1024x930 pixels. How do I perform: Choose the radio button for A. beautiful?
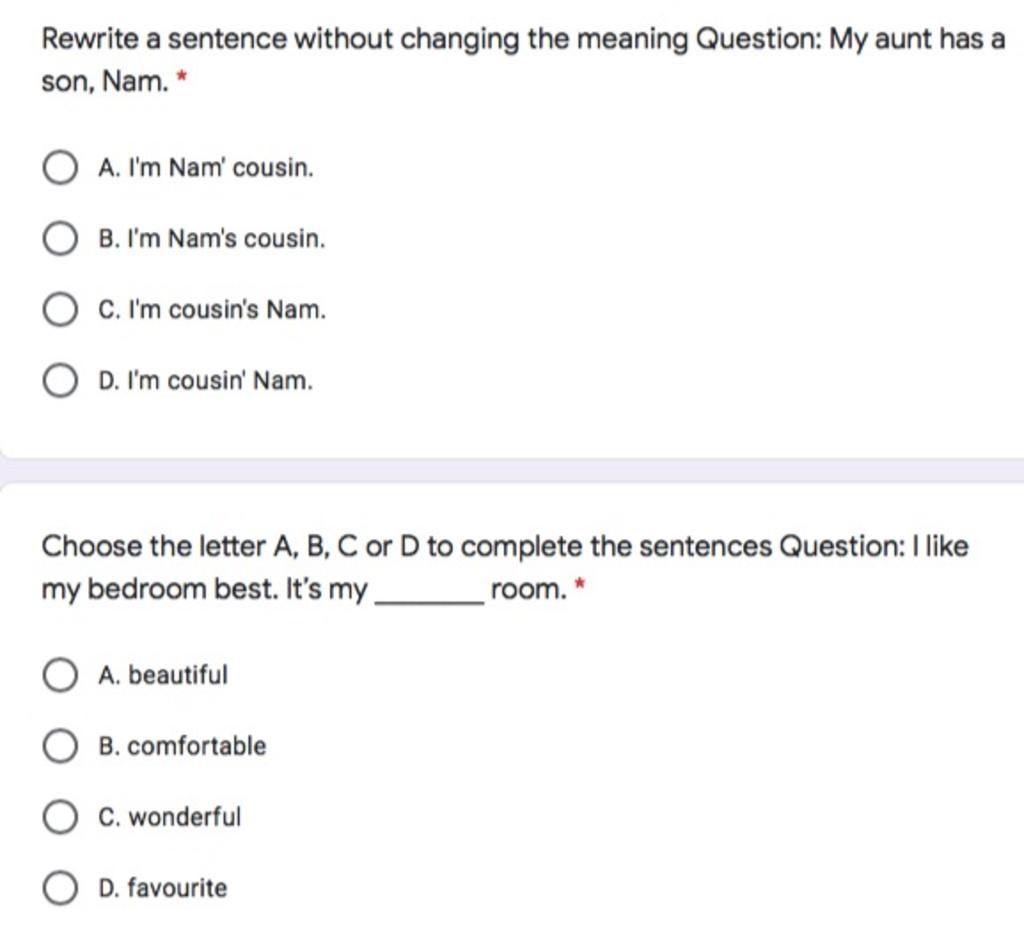pos(60,675)
